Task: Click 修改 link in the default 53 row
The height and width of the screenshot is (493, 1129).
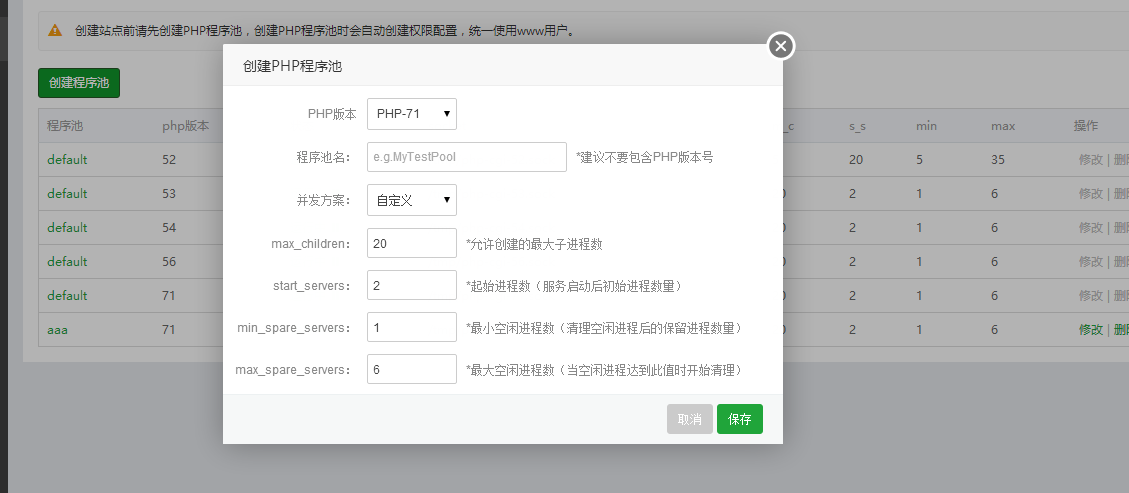Action: click(1090, 194)
